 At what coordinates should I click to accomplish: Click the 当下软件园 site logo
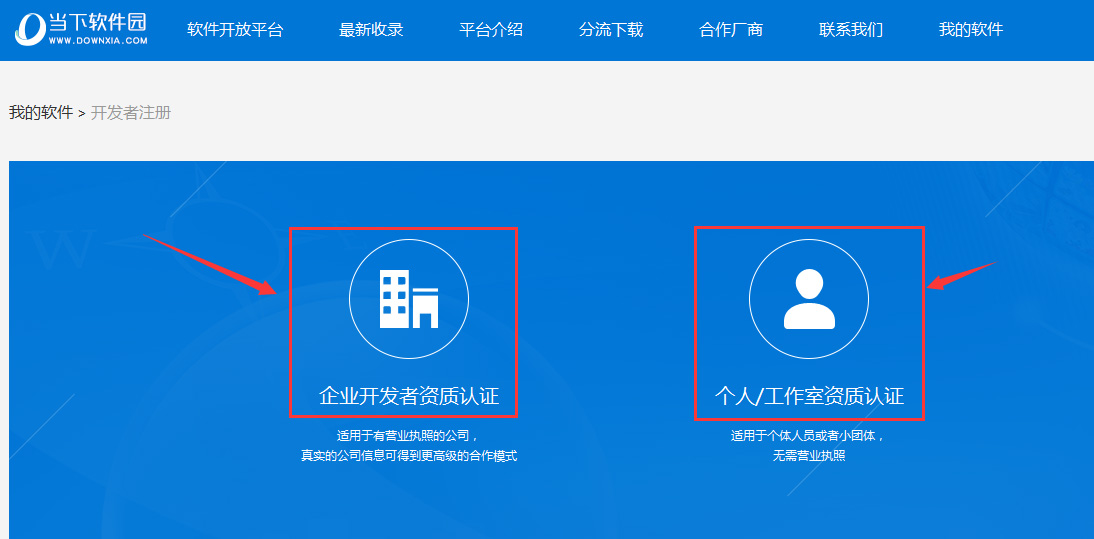tap(81, 29)
